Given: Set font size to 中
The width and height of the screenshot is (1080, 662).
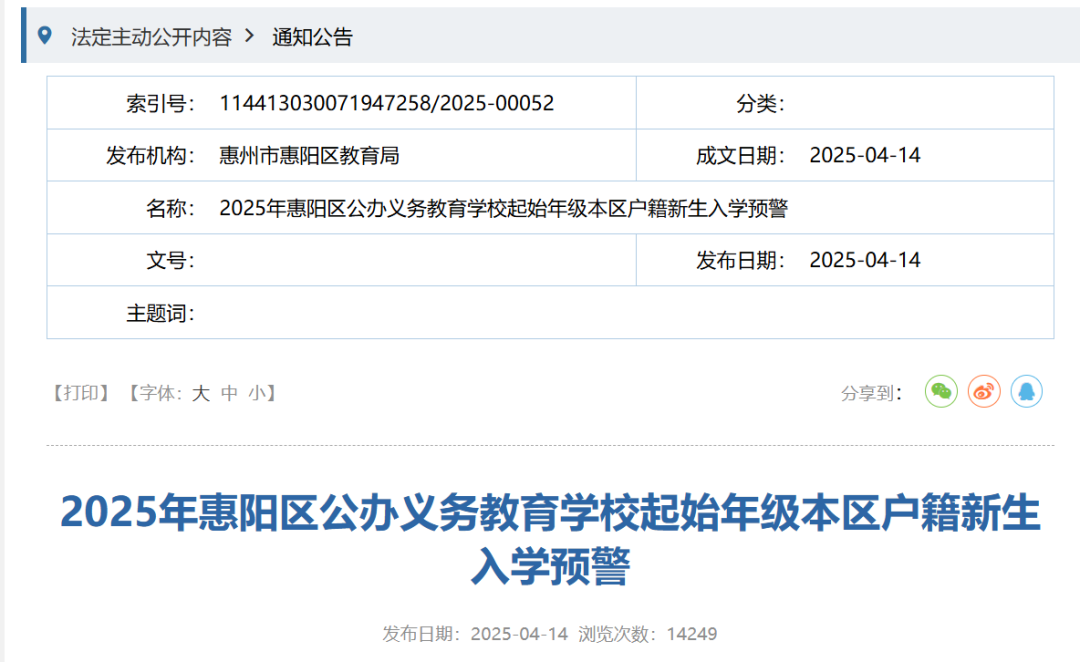Looking at the screenshot, I should coord(229,393).
